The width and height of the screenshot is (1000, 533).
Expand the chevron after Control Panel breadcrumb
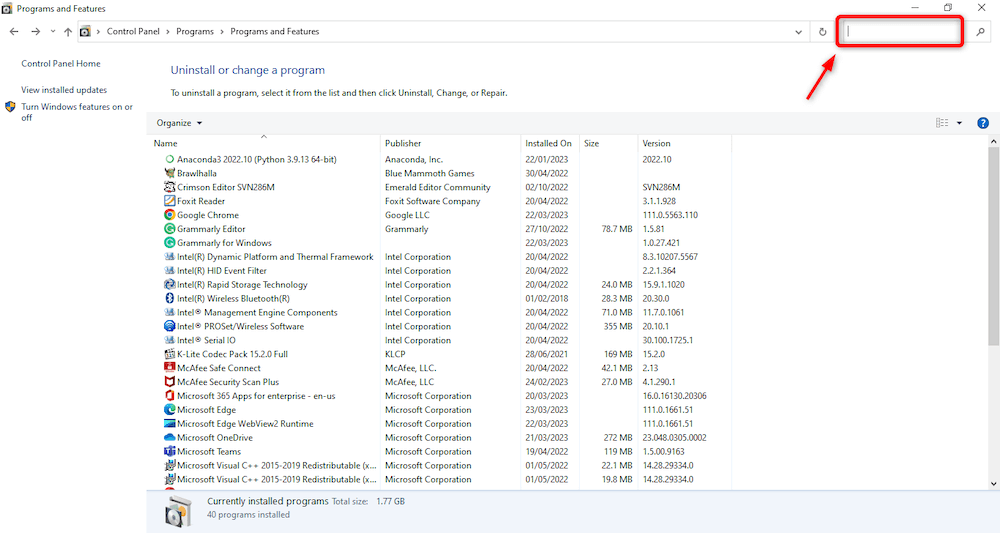(168, 31)
